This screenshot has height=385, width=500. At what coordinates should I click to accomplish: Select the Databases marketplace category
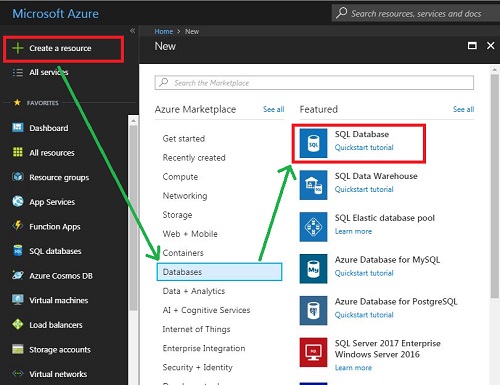219,272
